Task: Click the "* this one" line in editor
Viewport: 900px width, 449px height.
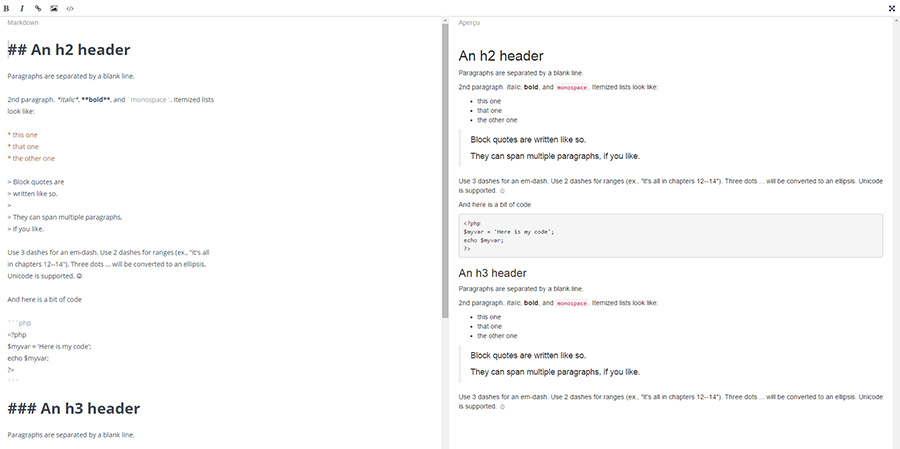Action: tap(21, 135)
